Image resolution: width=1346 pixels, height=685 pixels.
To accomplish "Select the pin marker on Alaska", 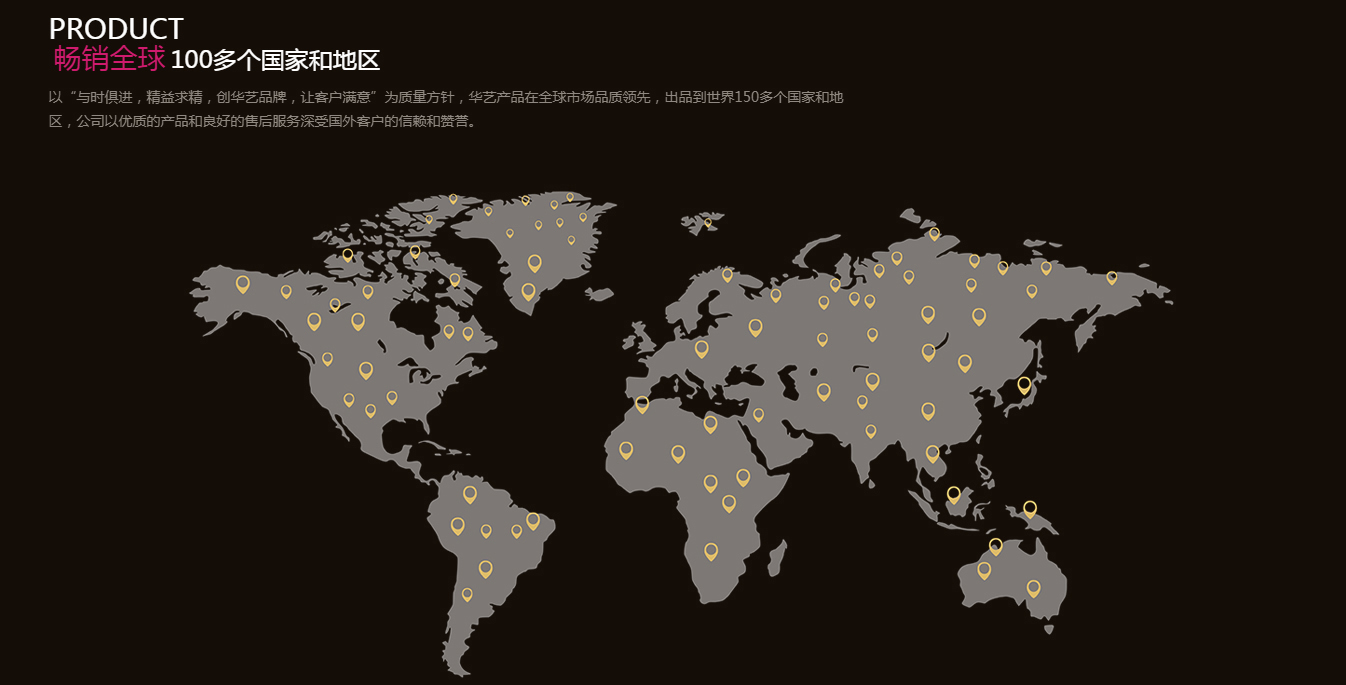I will [x=242, y=284].
